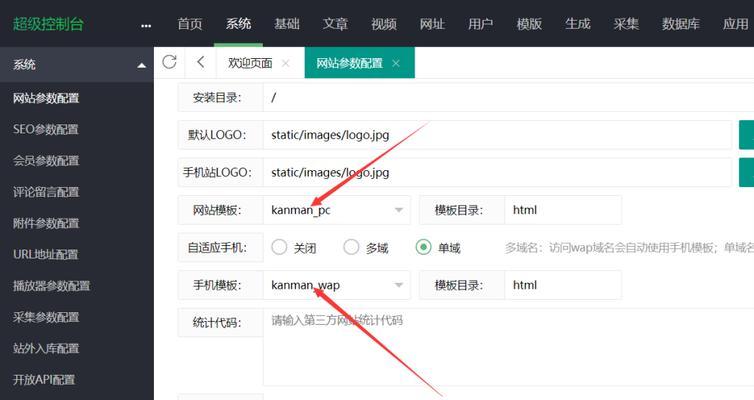Image resolution: width=754 pixels, height=400 pixels.
Task: Open 系统 in the top navigation
Action: coord(239,24)
